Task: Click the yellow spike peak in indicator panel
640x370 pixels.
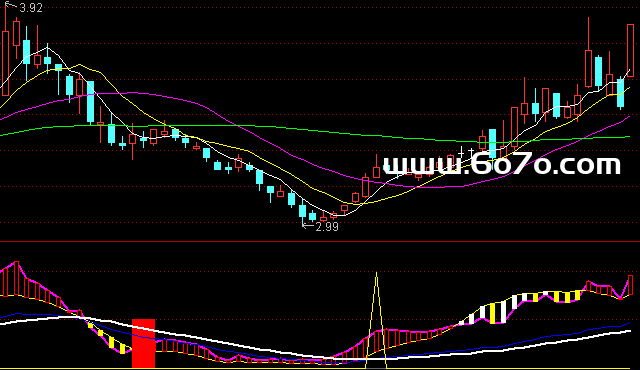Action: 376,274
